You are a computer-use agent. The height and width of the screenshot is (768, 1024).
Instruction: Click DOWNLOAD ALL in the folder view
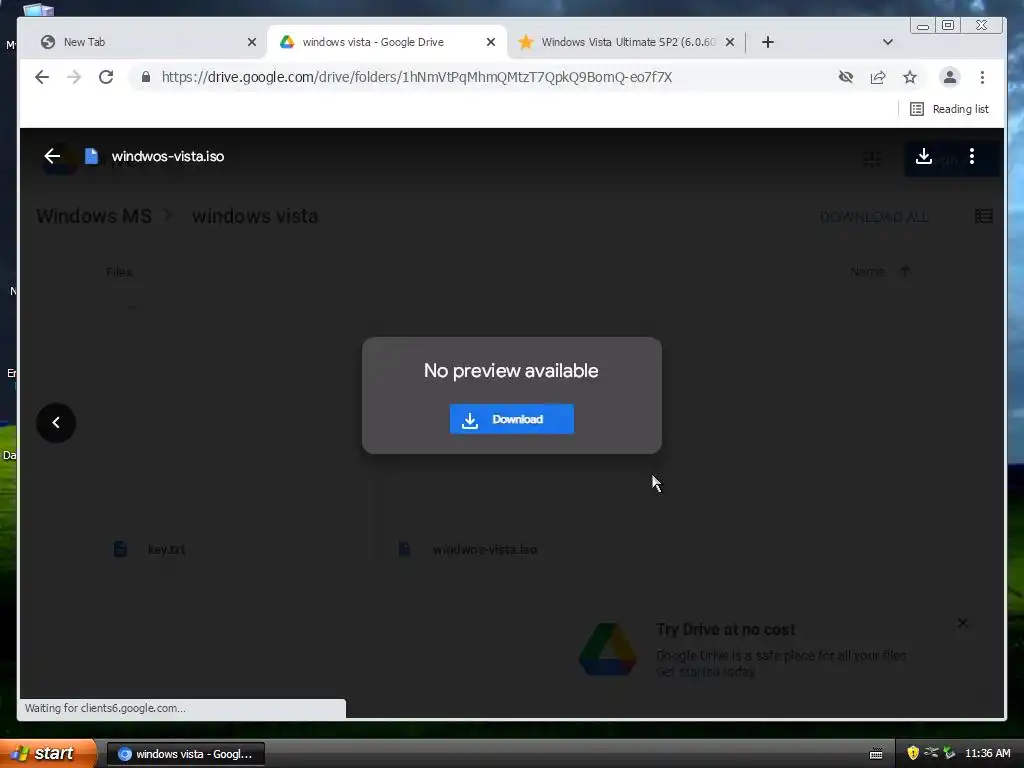click(874, 217)
